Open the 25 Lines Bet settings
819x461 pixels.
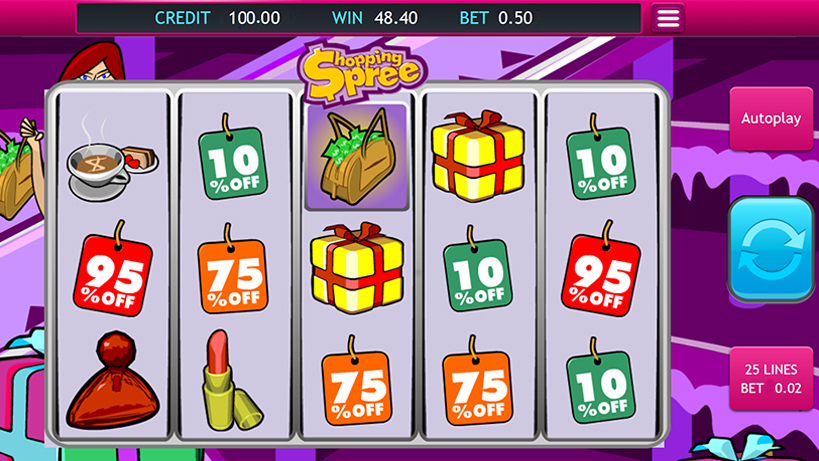point(771,379)
